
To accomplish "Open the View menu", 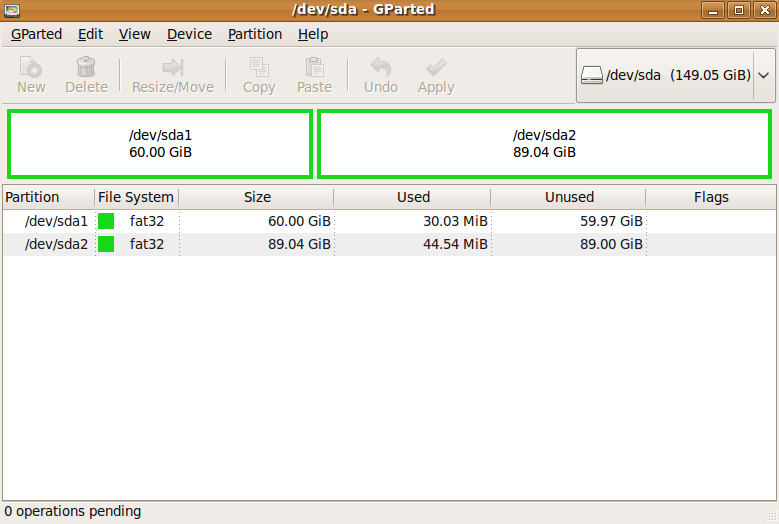I will (135, 34).
